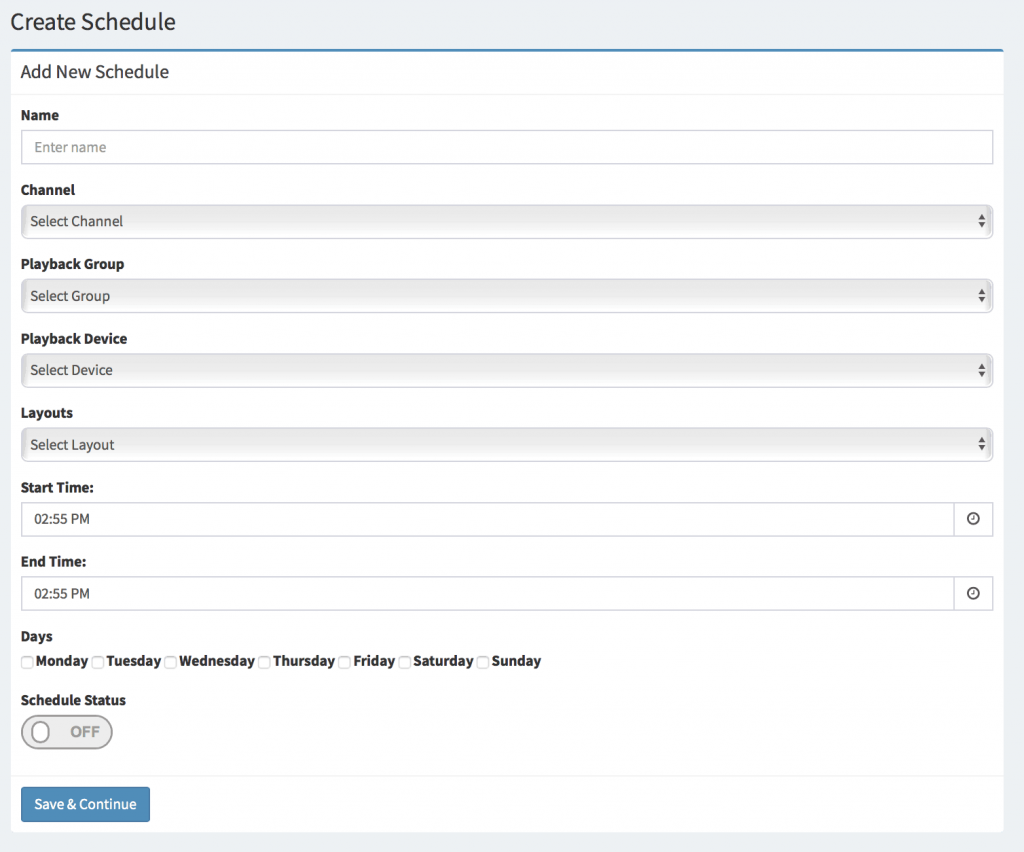Check the Saturday checkbox
Viewport: 1024px width, 852px height.
(x=405, y=662)
